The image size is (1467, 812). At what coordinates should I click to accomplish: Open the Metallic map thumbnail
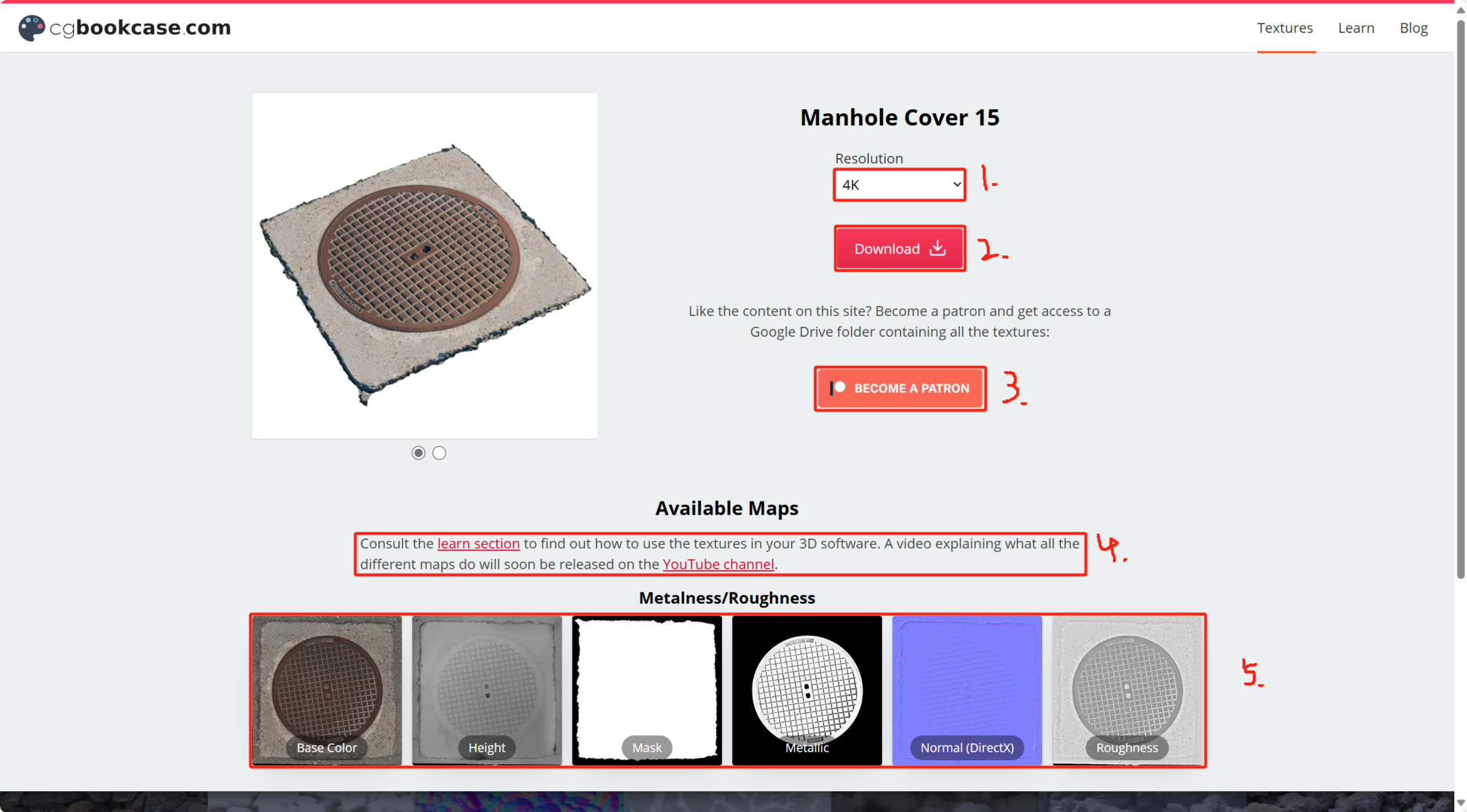coord(807,690)
